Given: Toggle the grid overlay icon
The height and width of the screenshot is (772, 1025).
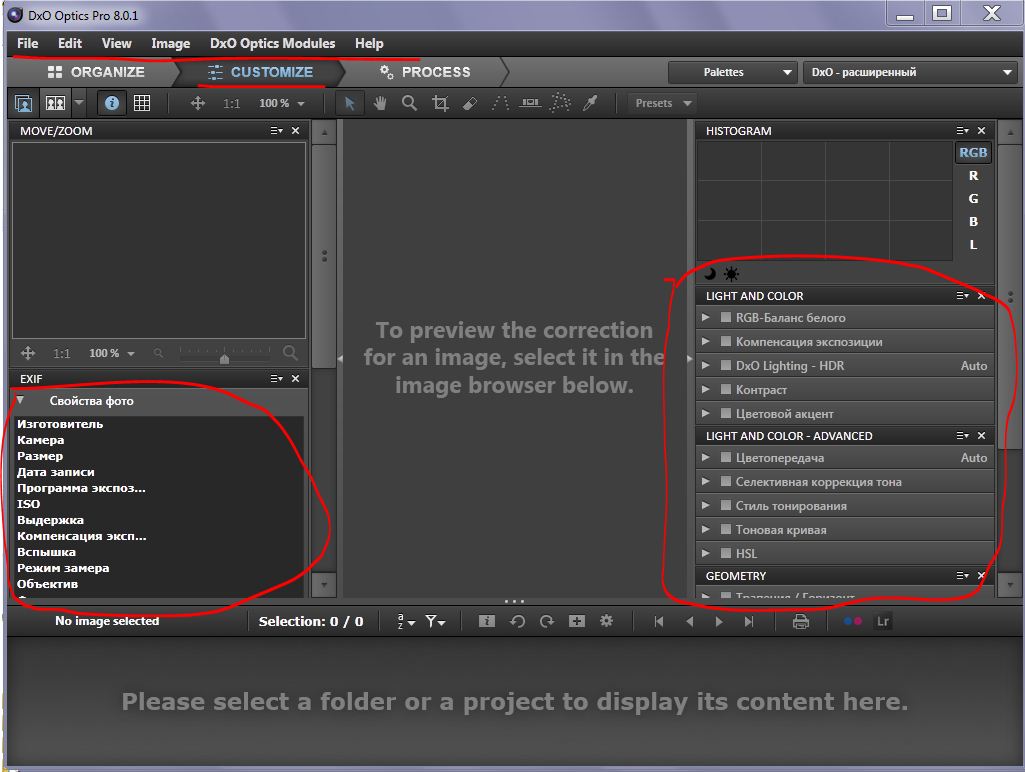Looking at the screenshot, I should tap(142, 103).
